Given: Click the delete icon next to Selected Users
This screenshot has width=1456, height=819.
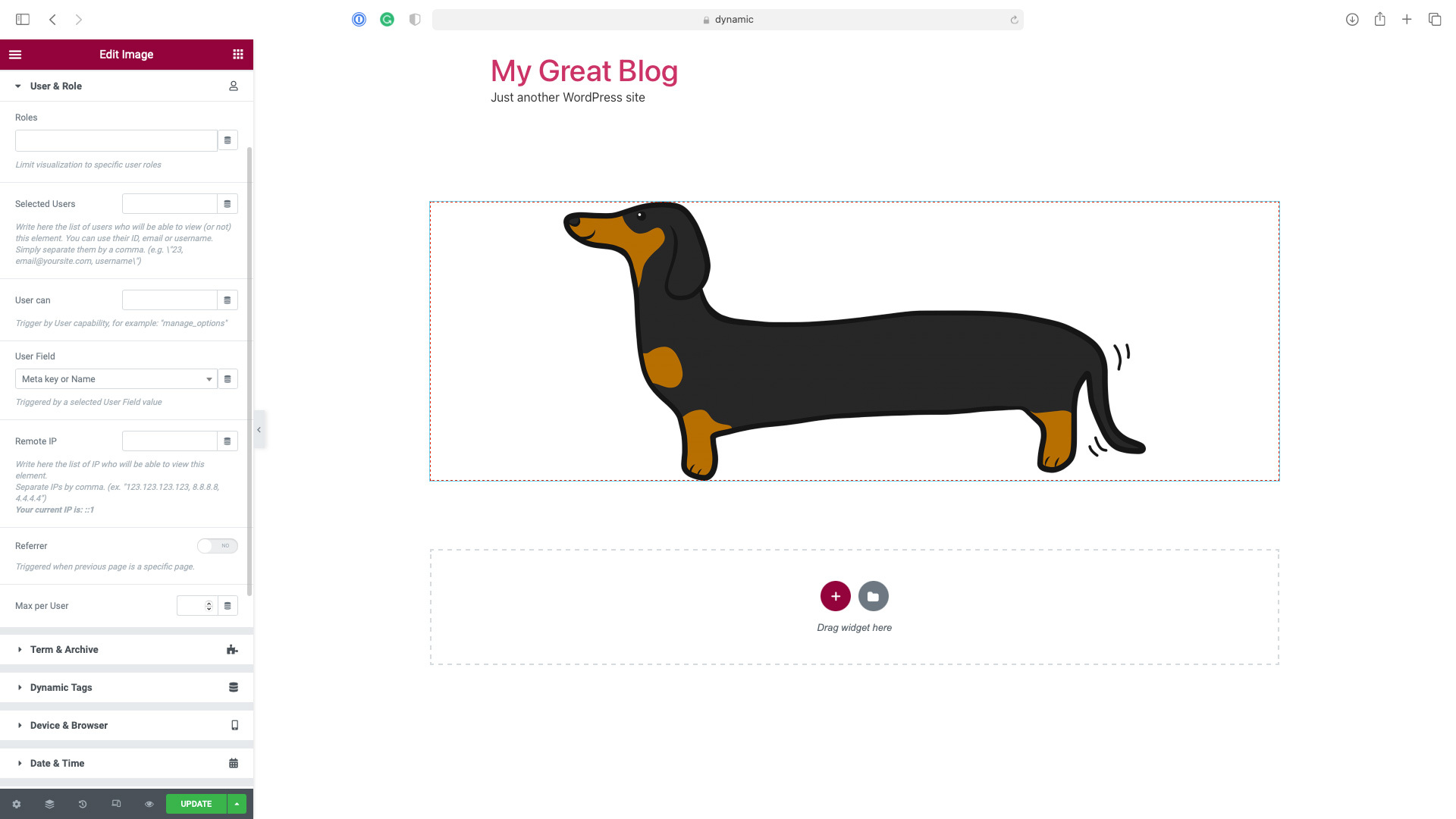Looking at the screenshot, I should [x=228, y=204].
